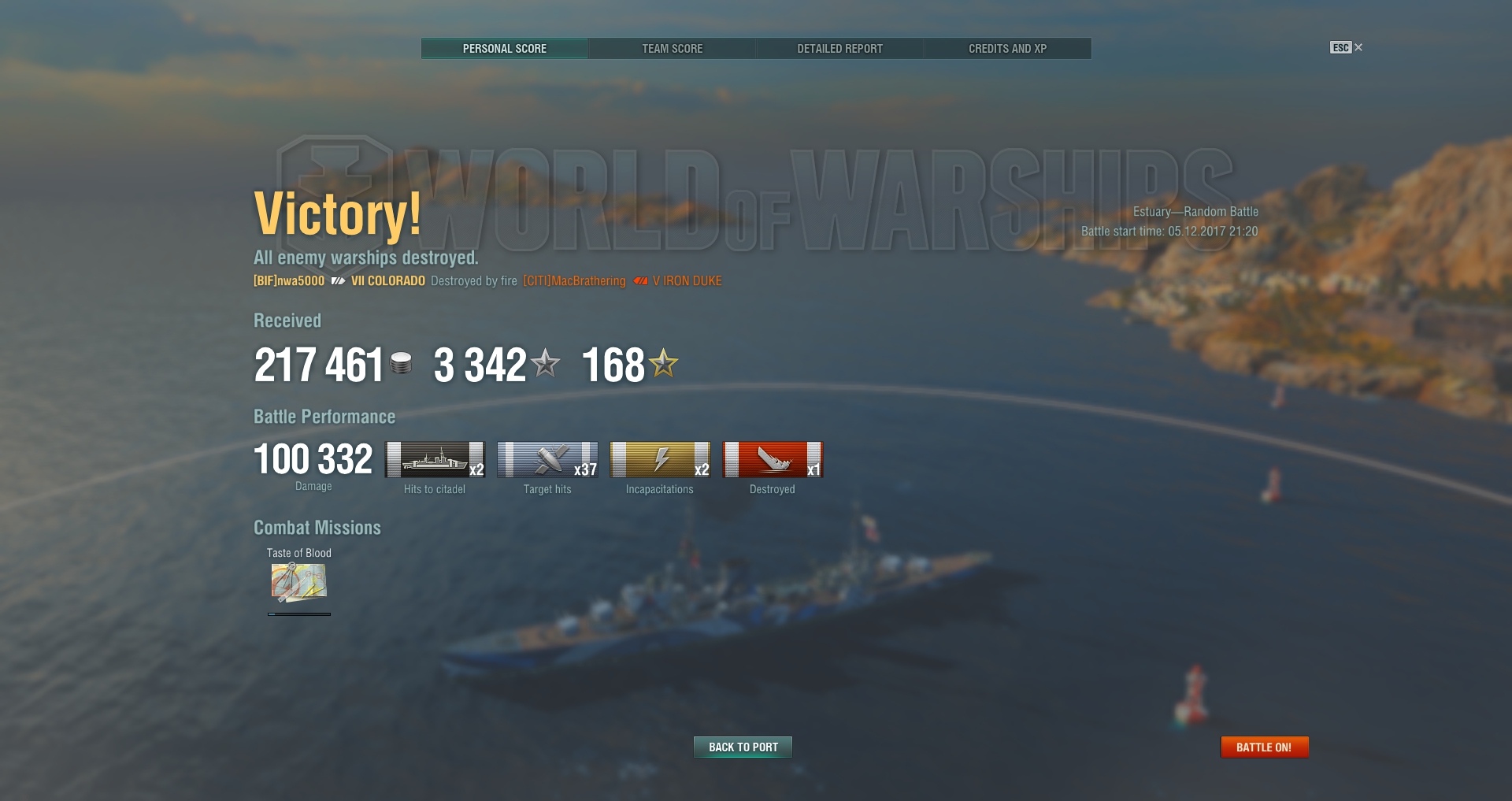Click the Back to Port button

[x=743, y=747]
